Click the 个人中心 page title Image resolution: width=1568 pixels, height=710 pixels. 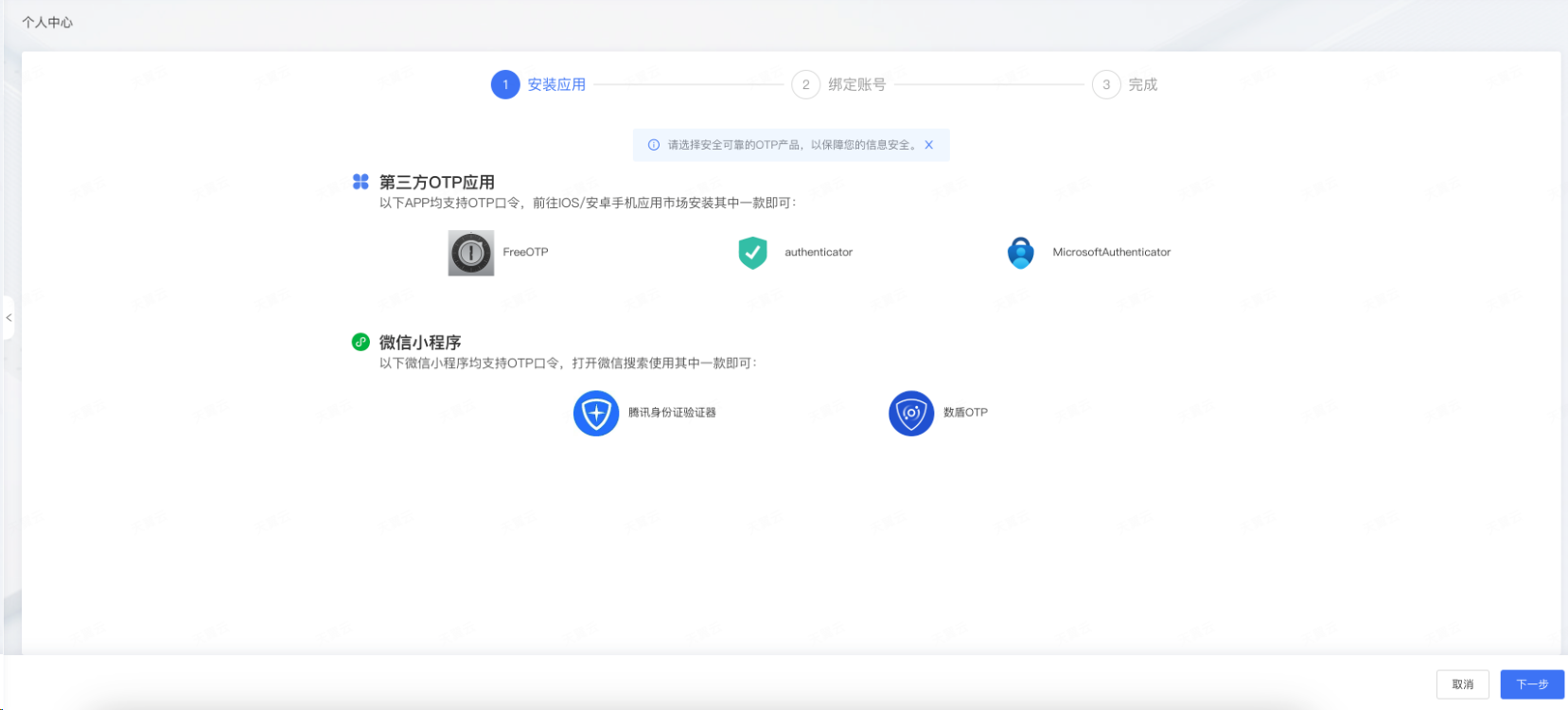(x=47, y=22)
